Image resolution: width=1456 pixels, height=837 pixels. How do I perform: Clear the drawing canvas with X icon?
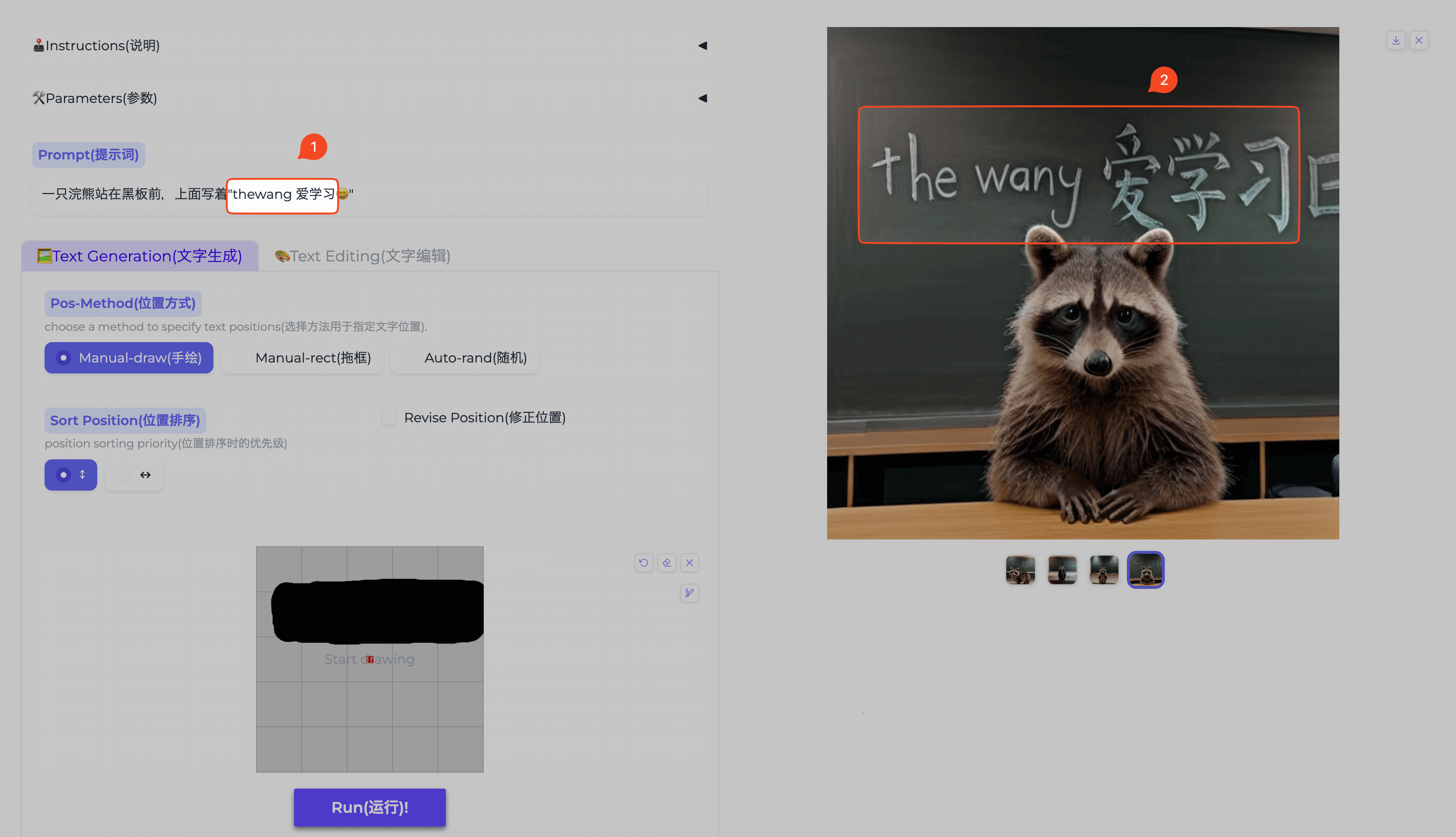(x=690, y=563)
